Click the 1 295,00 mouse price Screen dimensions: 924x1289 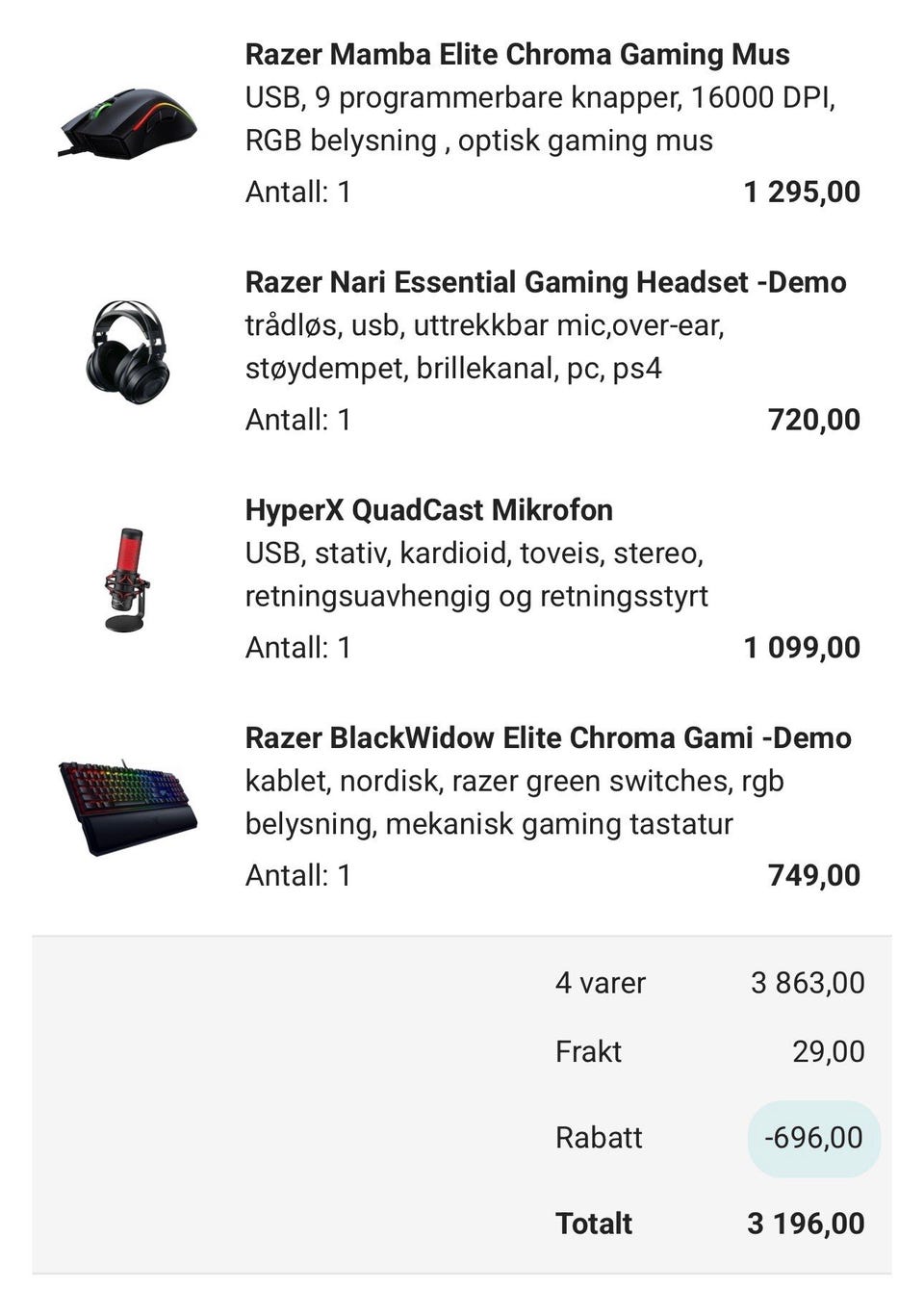tap(802, 192)
